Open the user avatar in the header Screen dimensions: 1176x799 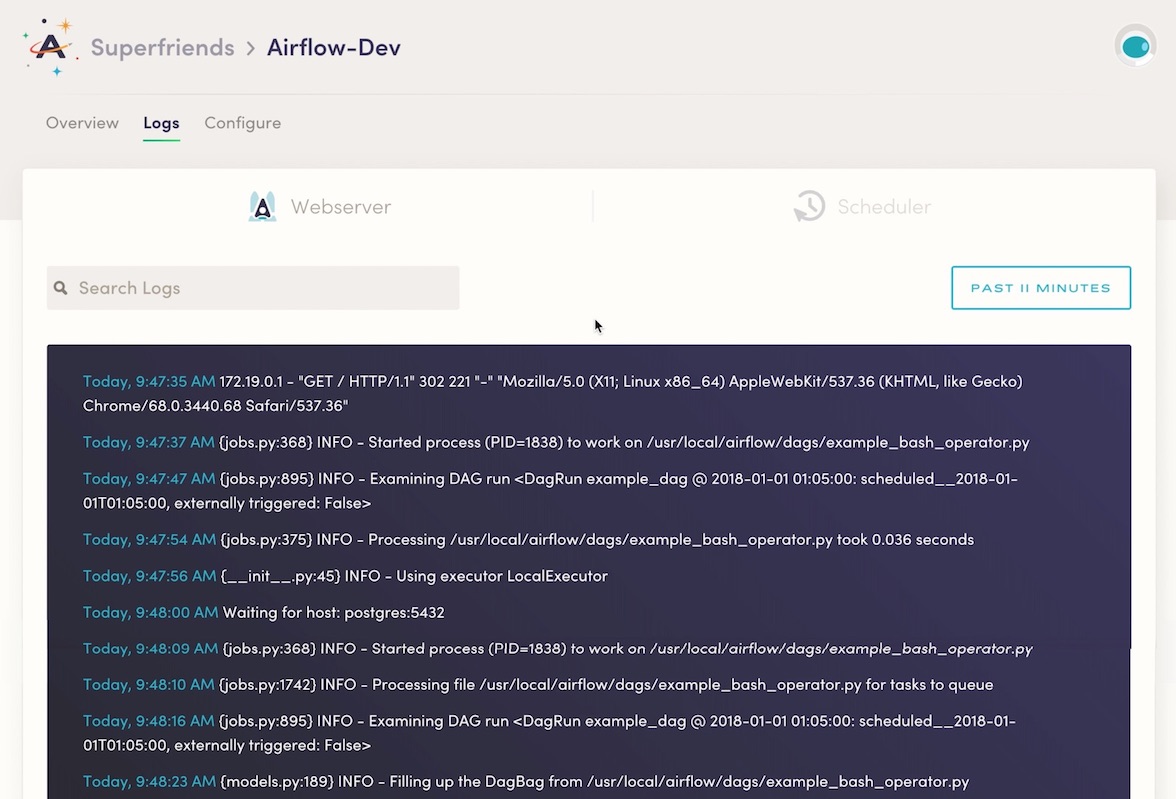(1135, 47)
